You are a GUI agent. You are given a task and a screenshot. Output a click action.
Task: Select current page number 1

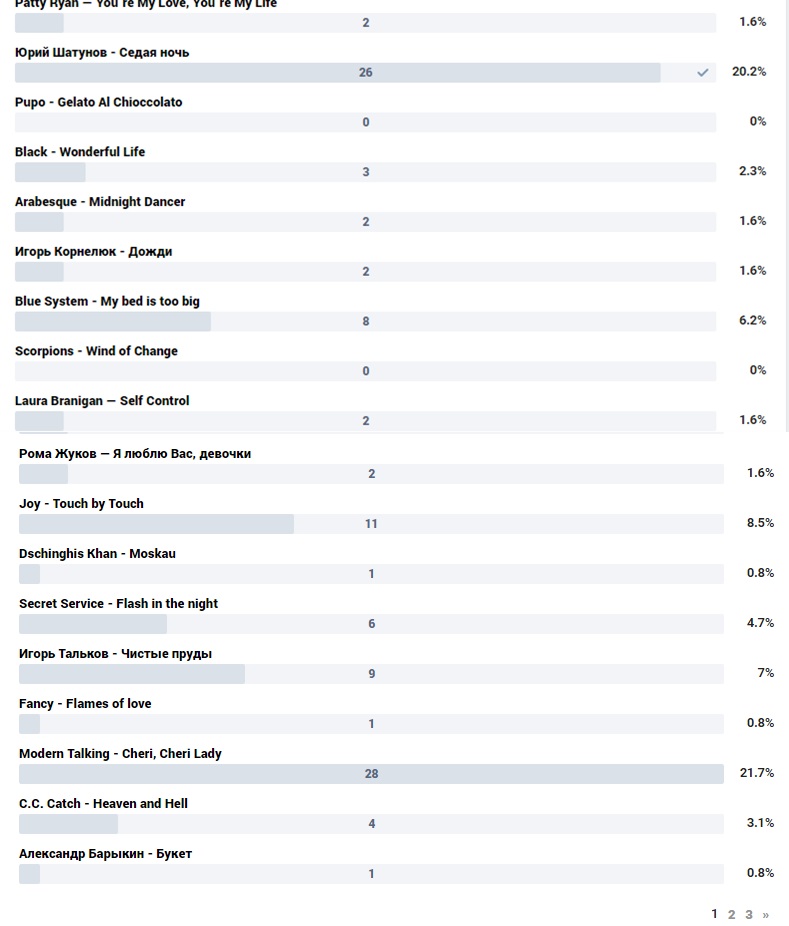[x=714, y=914]
